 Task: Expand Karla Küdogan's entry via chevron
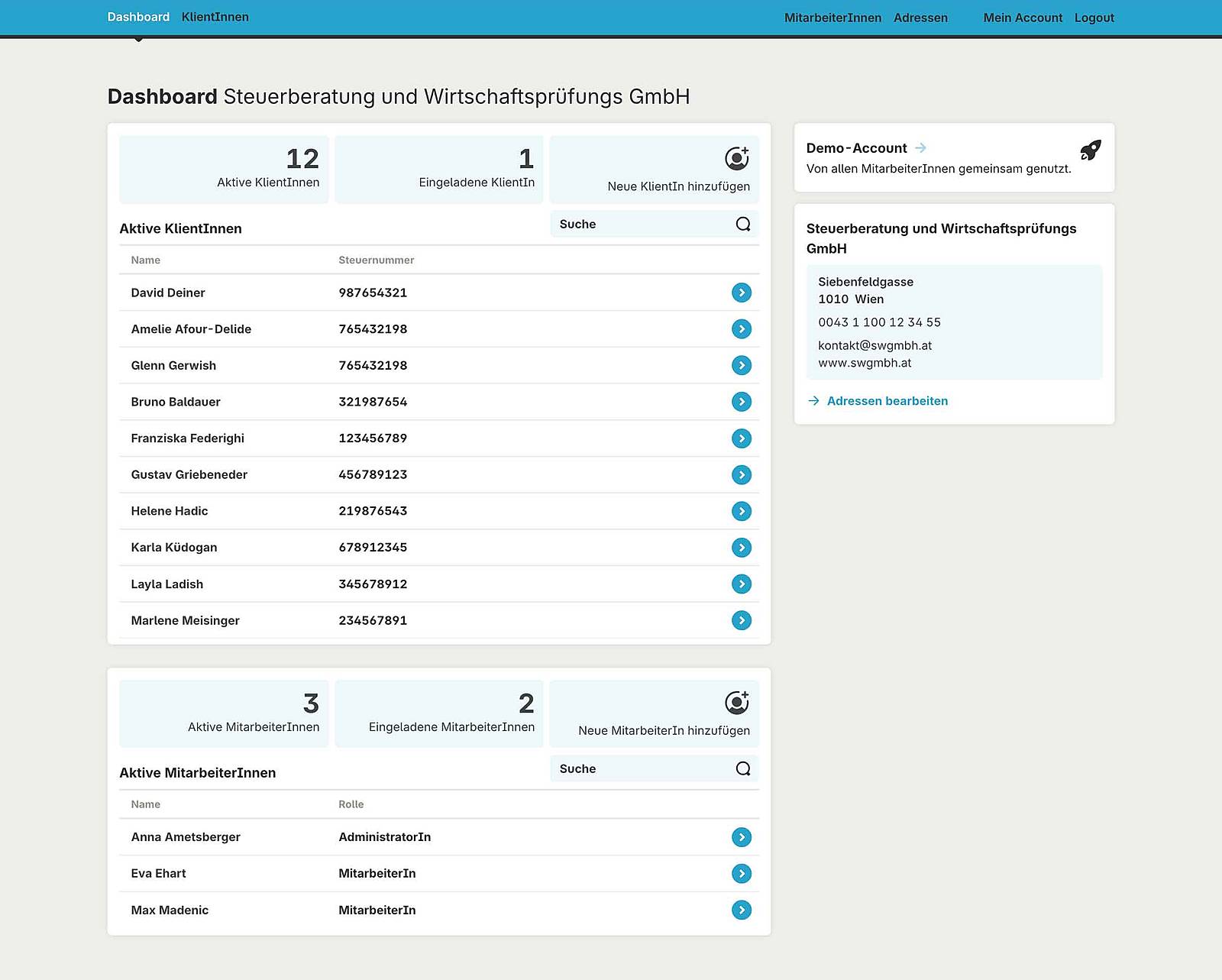[x=741, y=548]
